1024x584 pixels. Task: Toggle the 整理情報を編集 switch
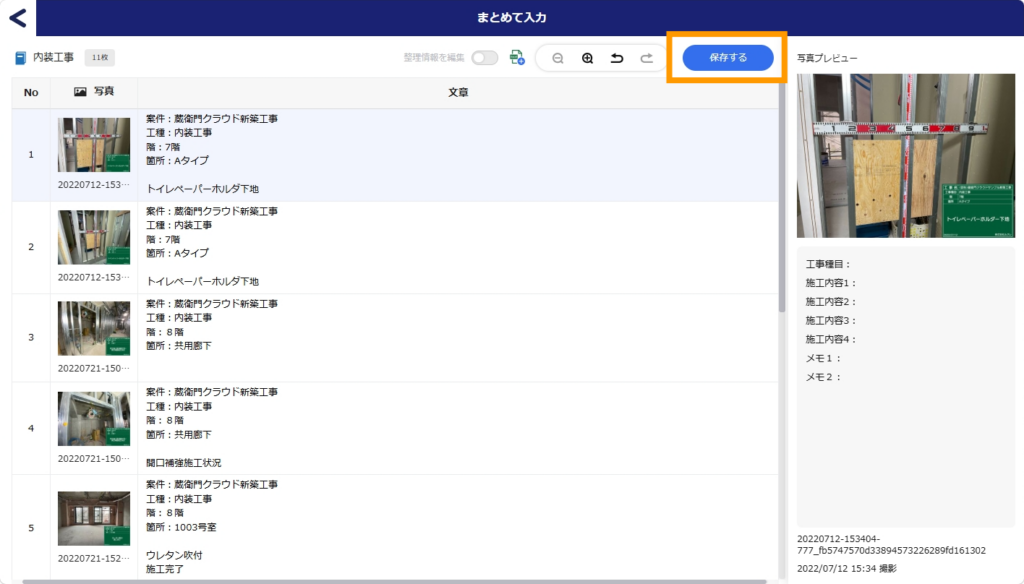485,58
